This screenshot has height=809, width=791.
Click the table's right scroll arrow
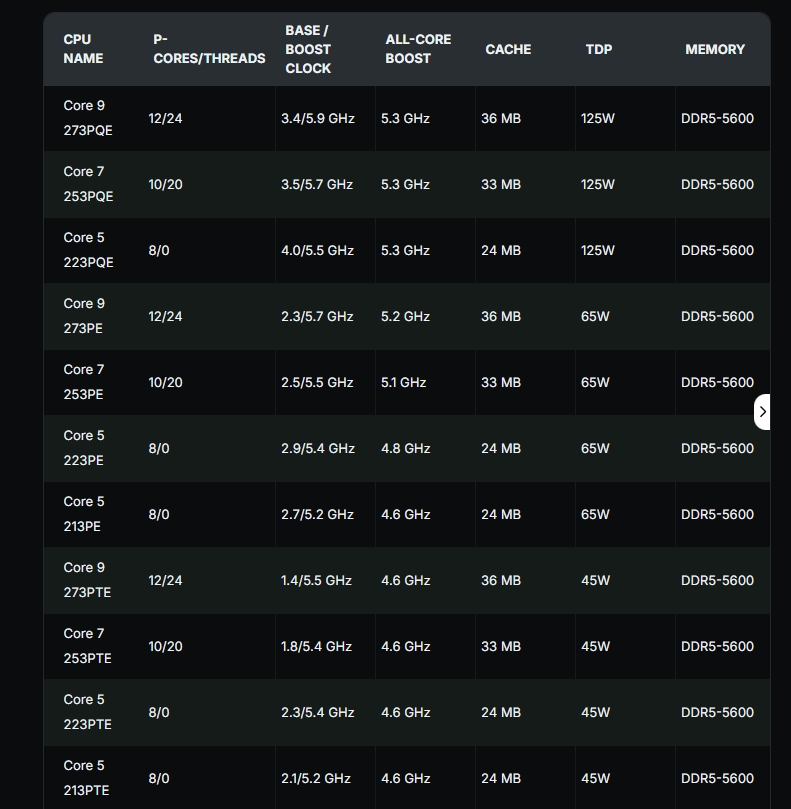pyautogui.click(x=762, y=412)
